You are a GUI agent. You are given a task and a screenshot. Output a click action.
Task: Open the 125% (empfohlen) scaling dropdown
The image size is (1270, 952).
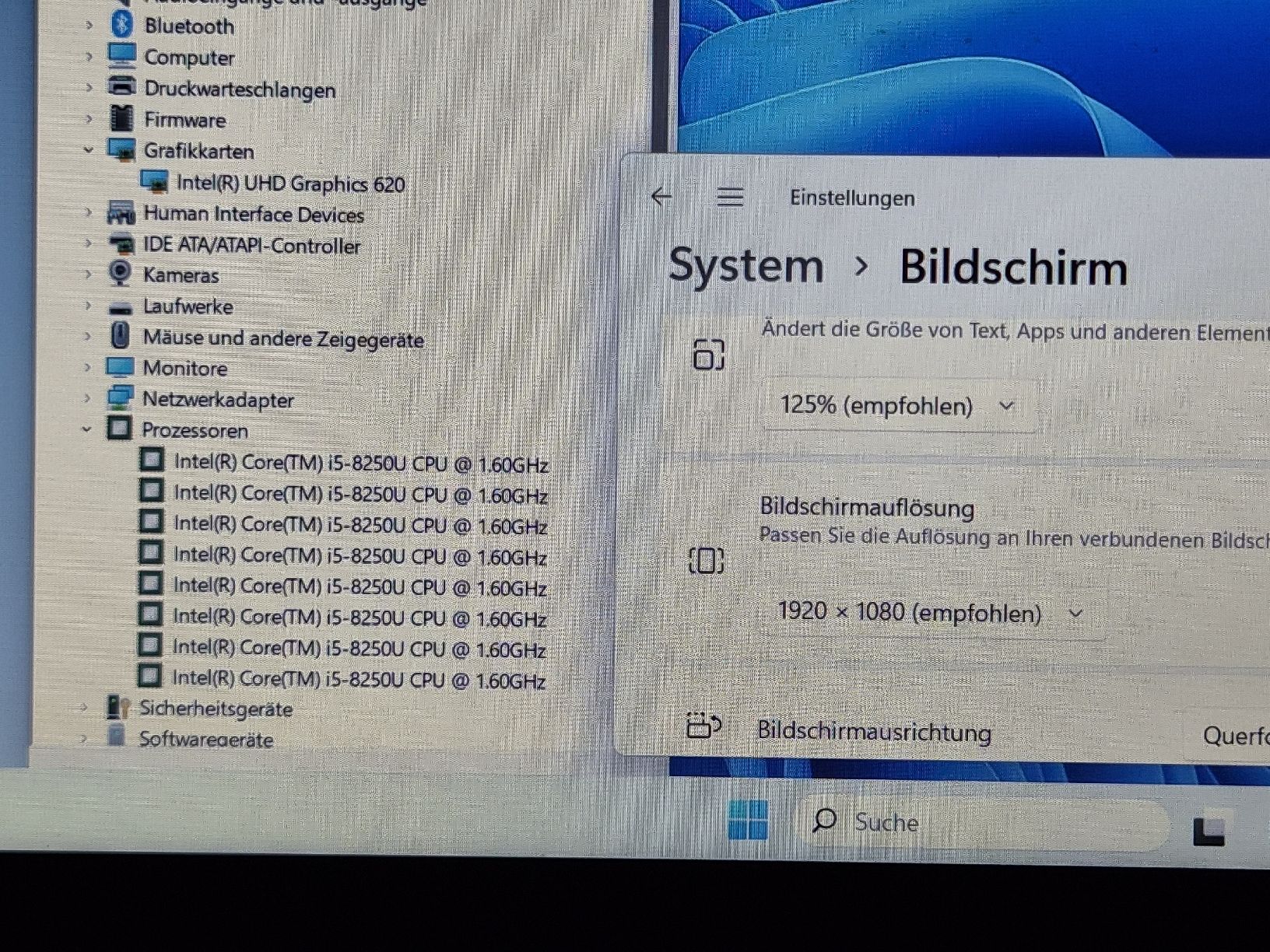tap(899, 405)
